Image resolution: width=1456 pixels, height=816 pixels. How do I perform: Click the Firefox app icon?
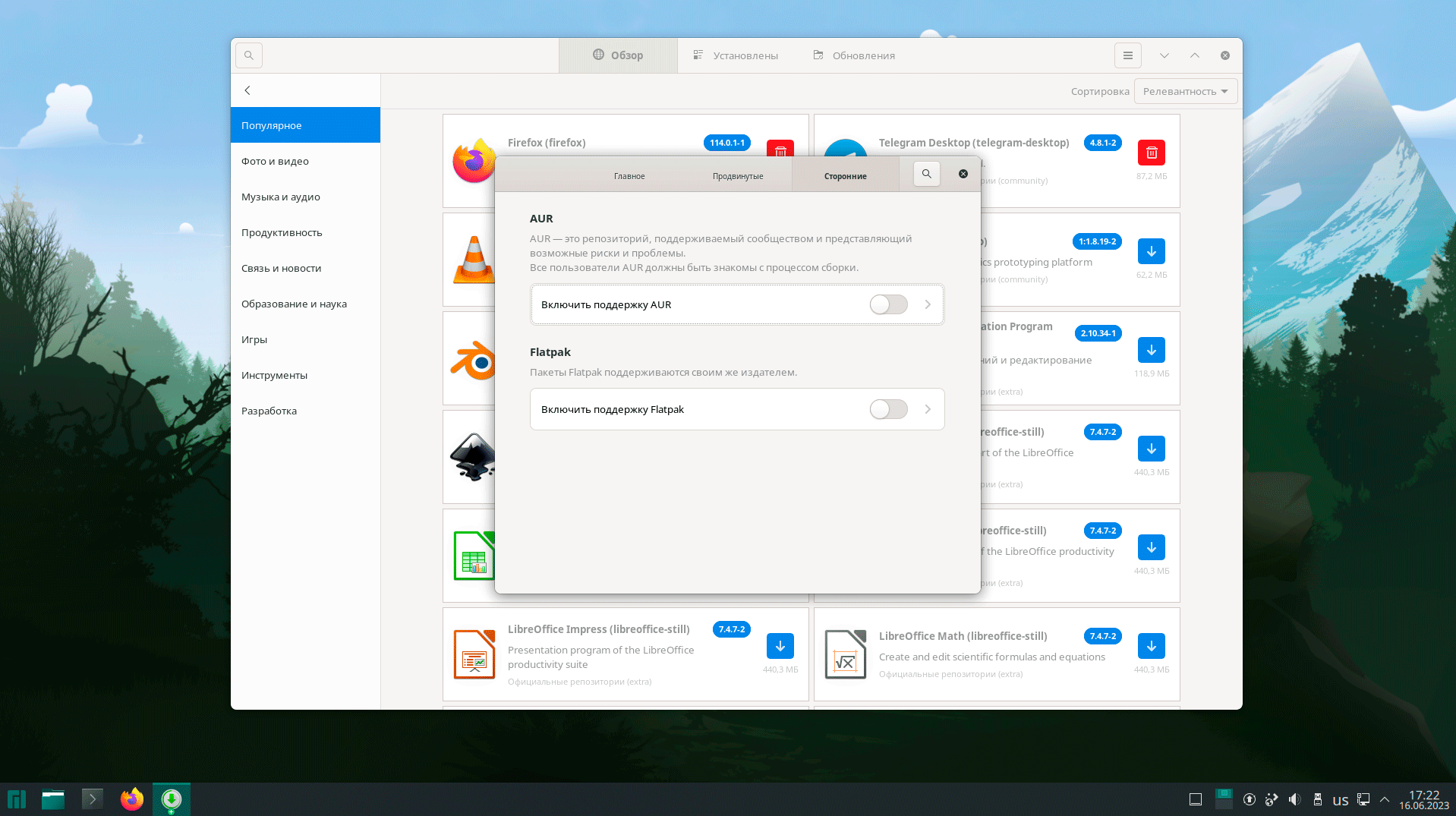point(474,160)
